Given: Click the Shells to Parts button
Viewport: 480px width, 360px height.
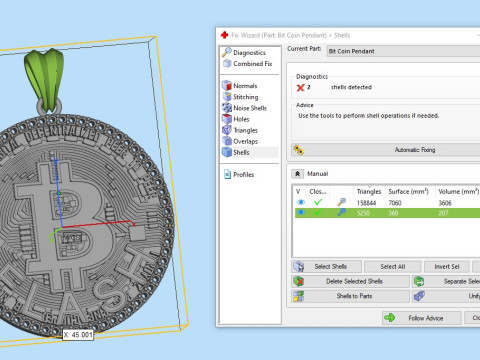Looking at the screenshot, I should (x=350, y=296).
